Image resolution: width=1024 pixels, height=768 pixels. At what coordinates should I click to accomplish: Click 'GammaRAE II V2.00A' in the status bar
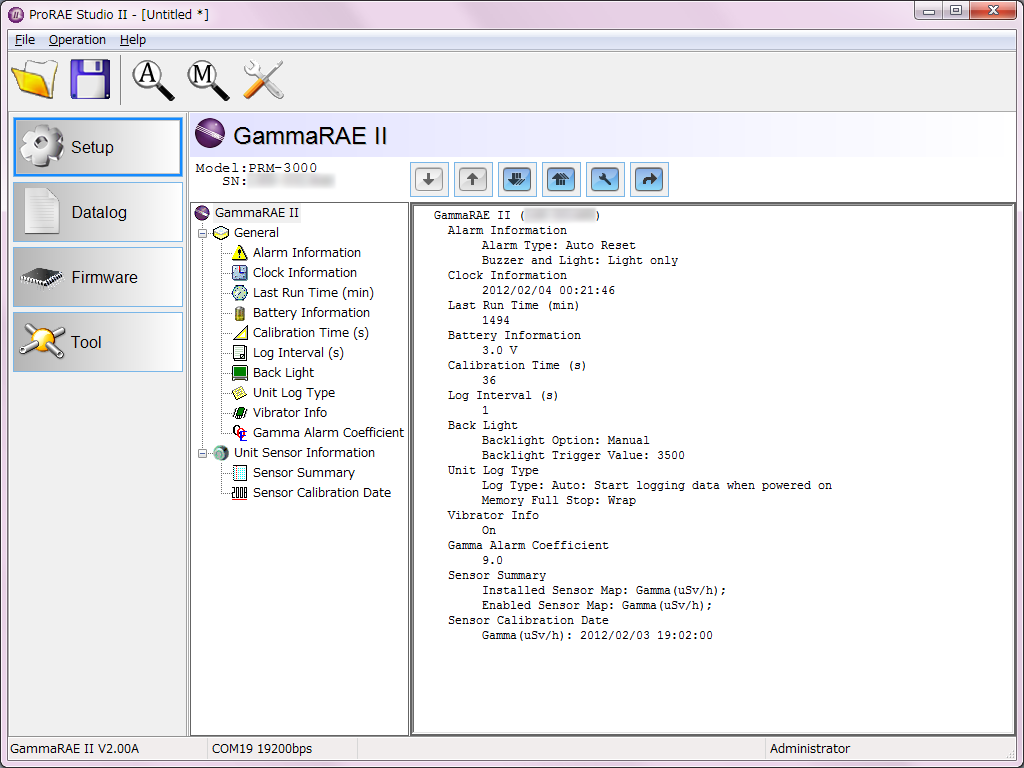pos(74,749)
